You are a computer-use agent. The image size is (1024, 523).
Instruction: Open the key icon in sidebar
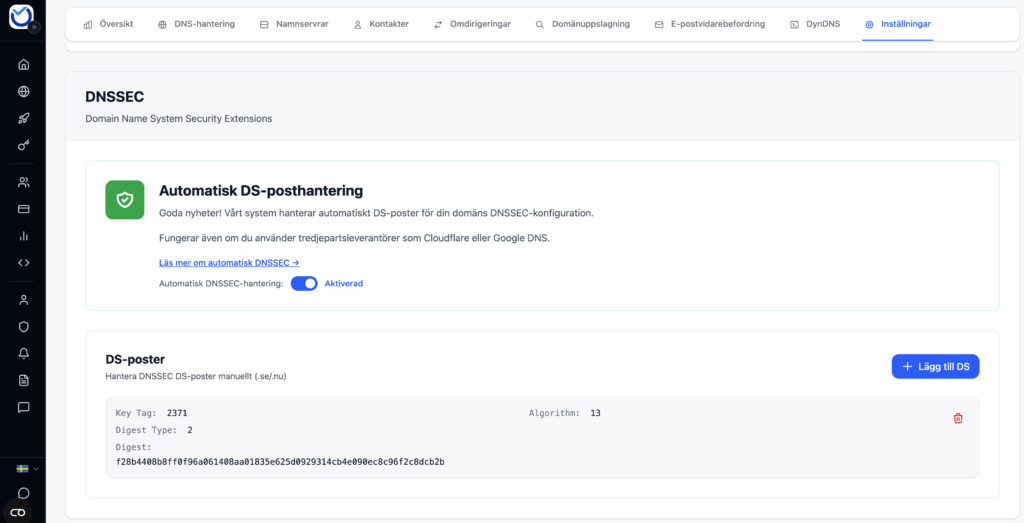point(23,146)
